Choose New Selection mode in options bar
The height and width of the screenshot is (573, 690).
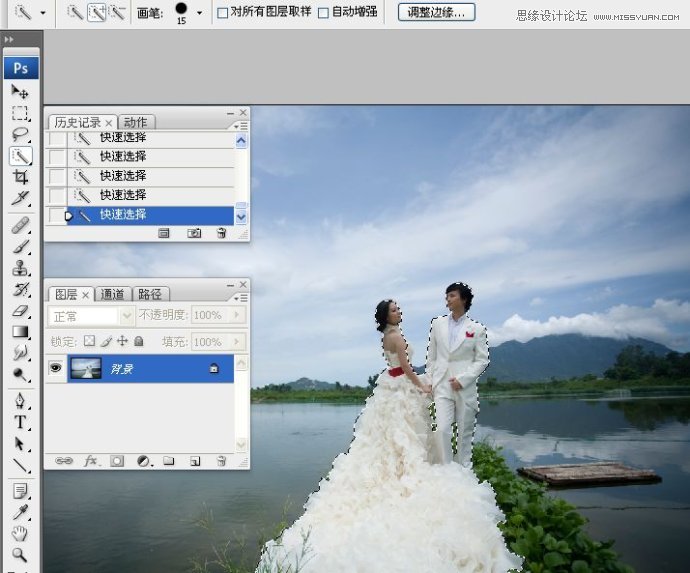[75, 12]
